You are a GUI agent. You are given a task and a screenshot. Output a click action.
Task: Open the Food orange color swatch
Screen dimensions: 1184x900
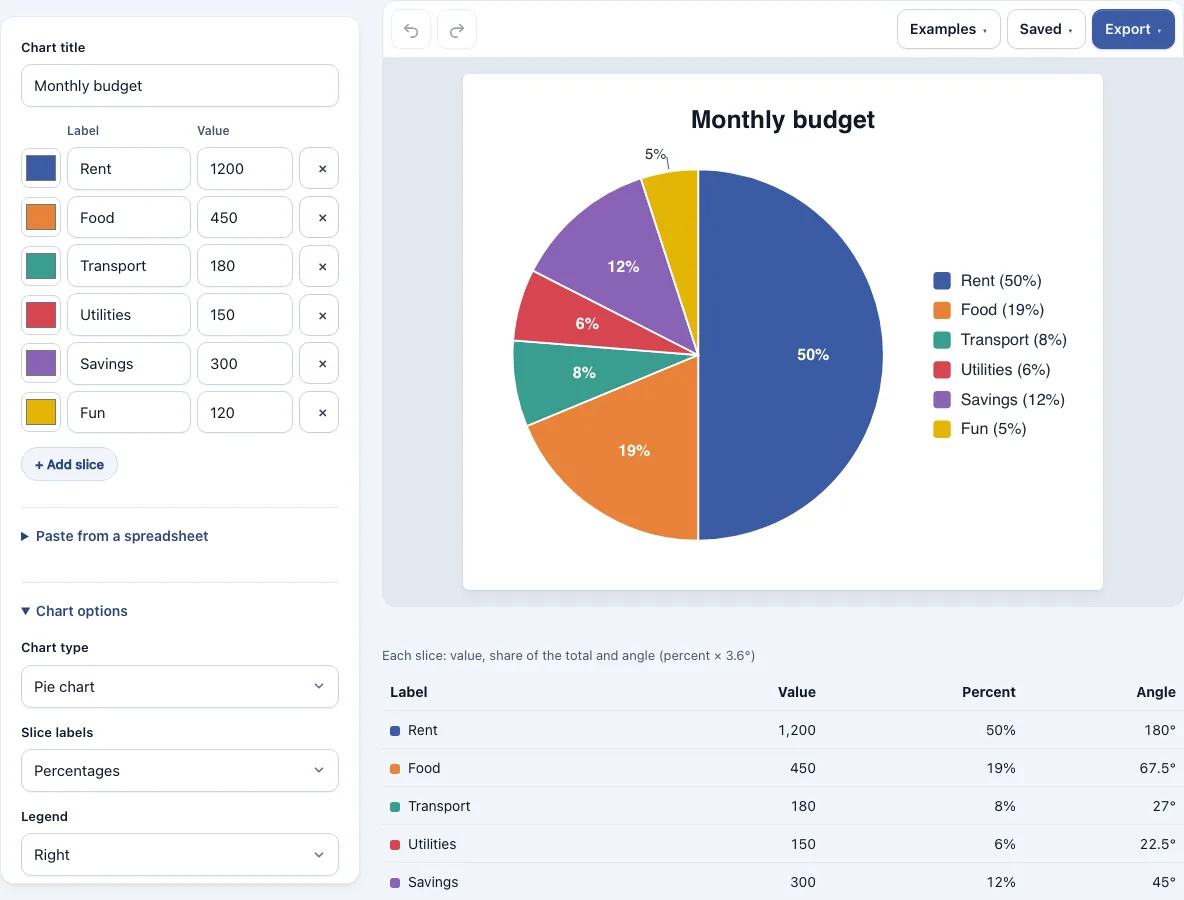coord(41,217)
